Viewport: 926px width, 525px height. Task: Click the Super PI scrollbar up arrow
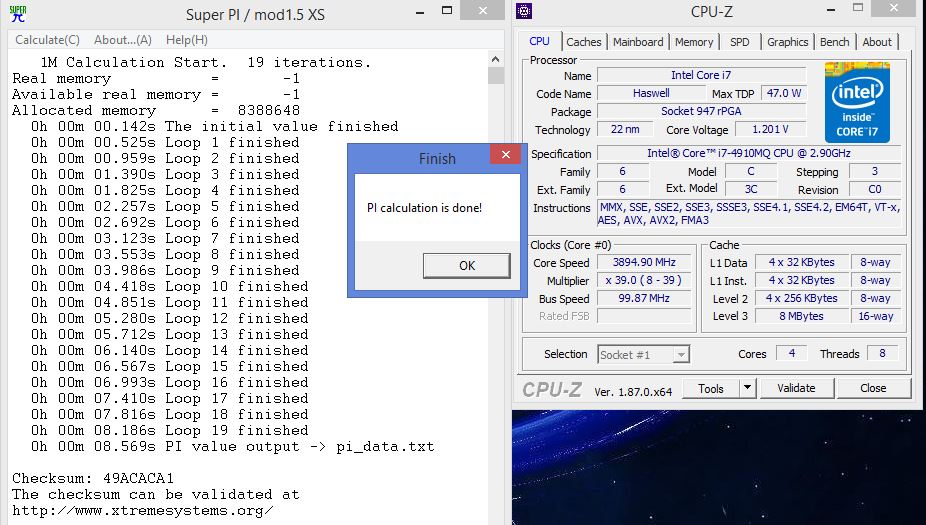(x=495, y=59)
